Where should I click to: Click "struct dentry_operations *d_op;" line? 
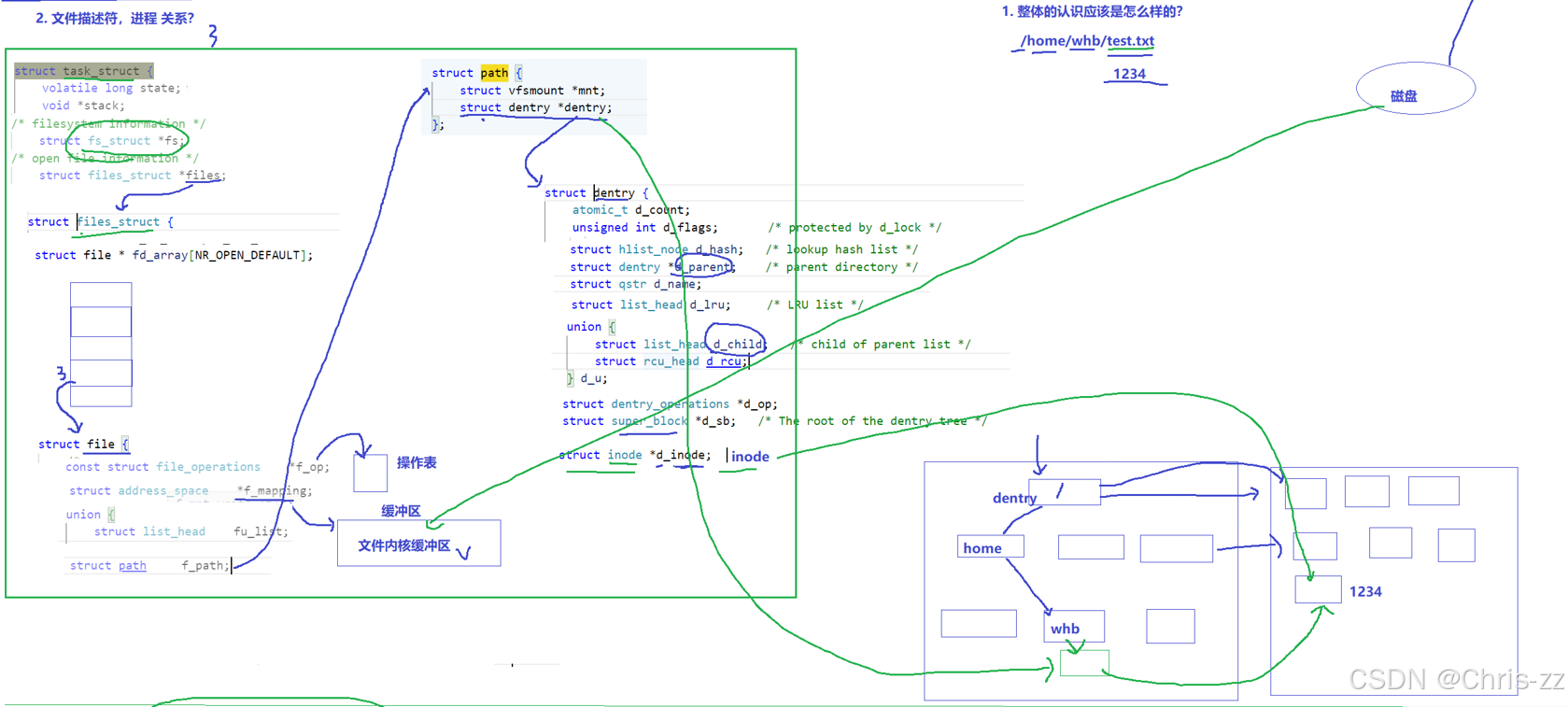[x=670, y=404]
